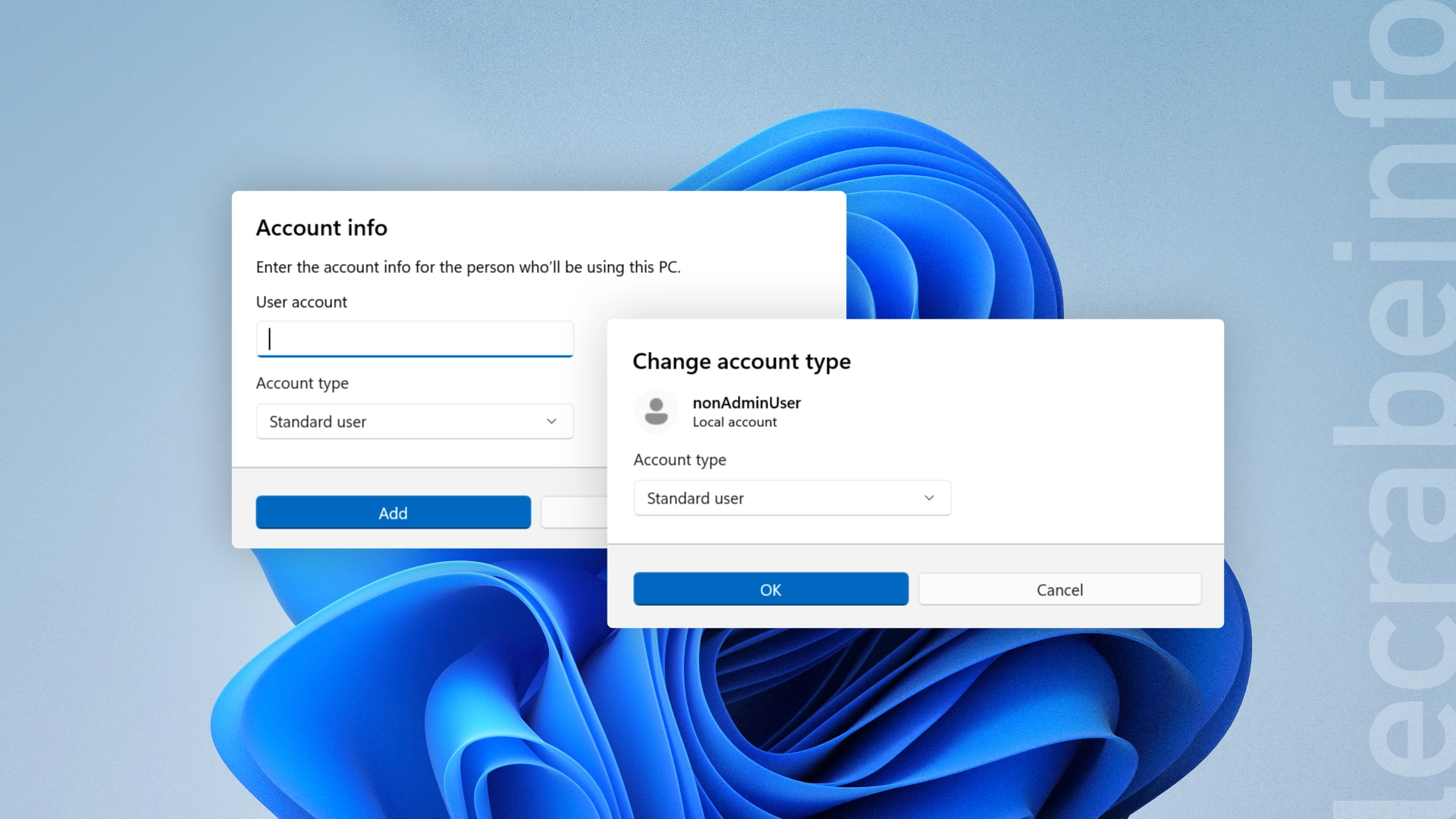Click the User account field label

point(301,302)
